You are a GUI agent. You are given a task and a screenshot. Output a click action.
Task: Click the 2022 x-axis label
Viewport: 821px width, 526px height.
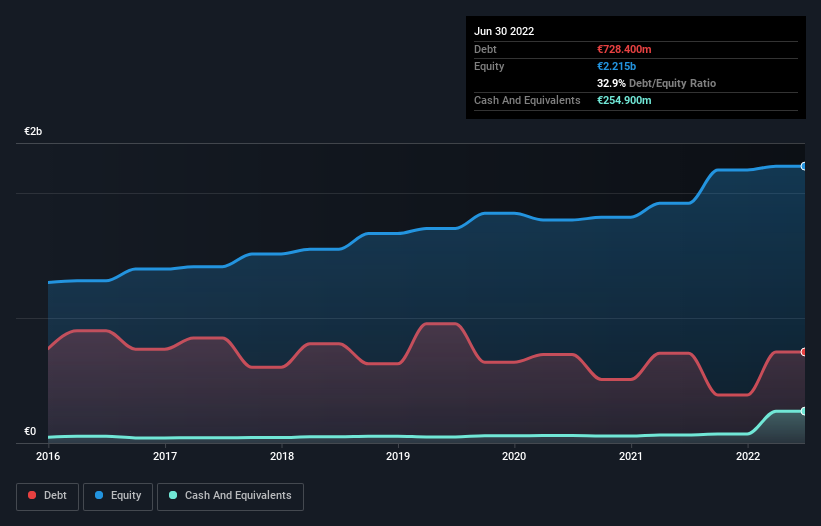click(748, 456)
